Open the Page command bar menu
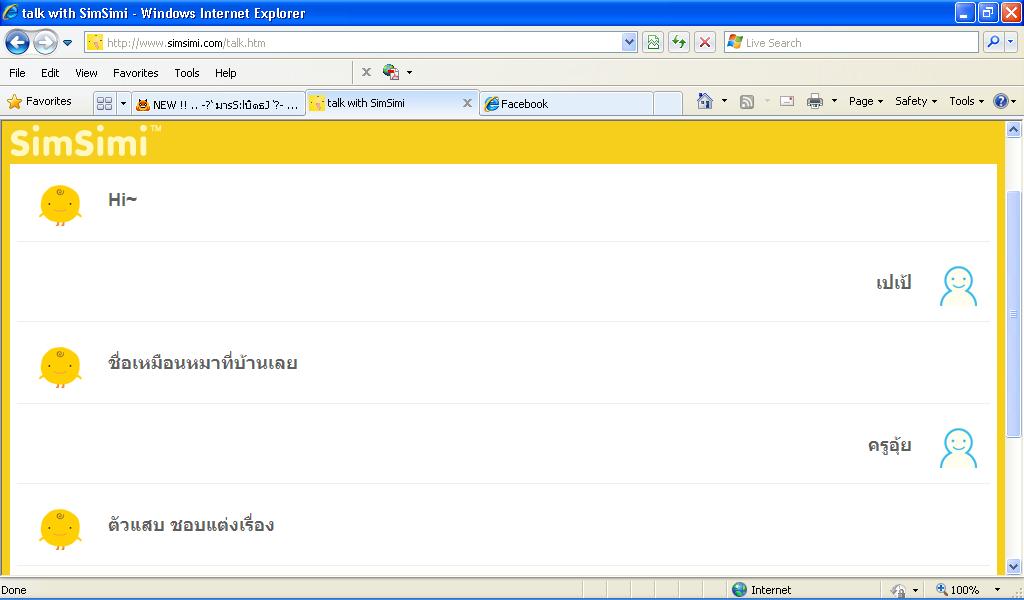Screen dimensions: 1024x600 point(866,101)
